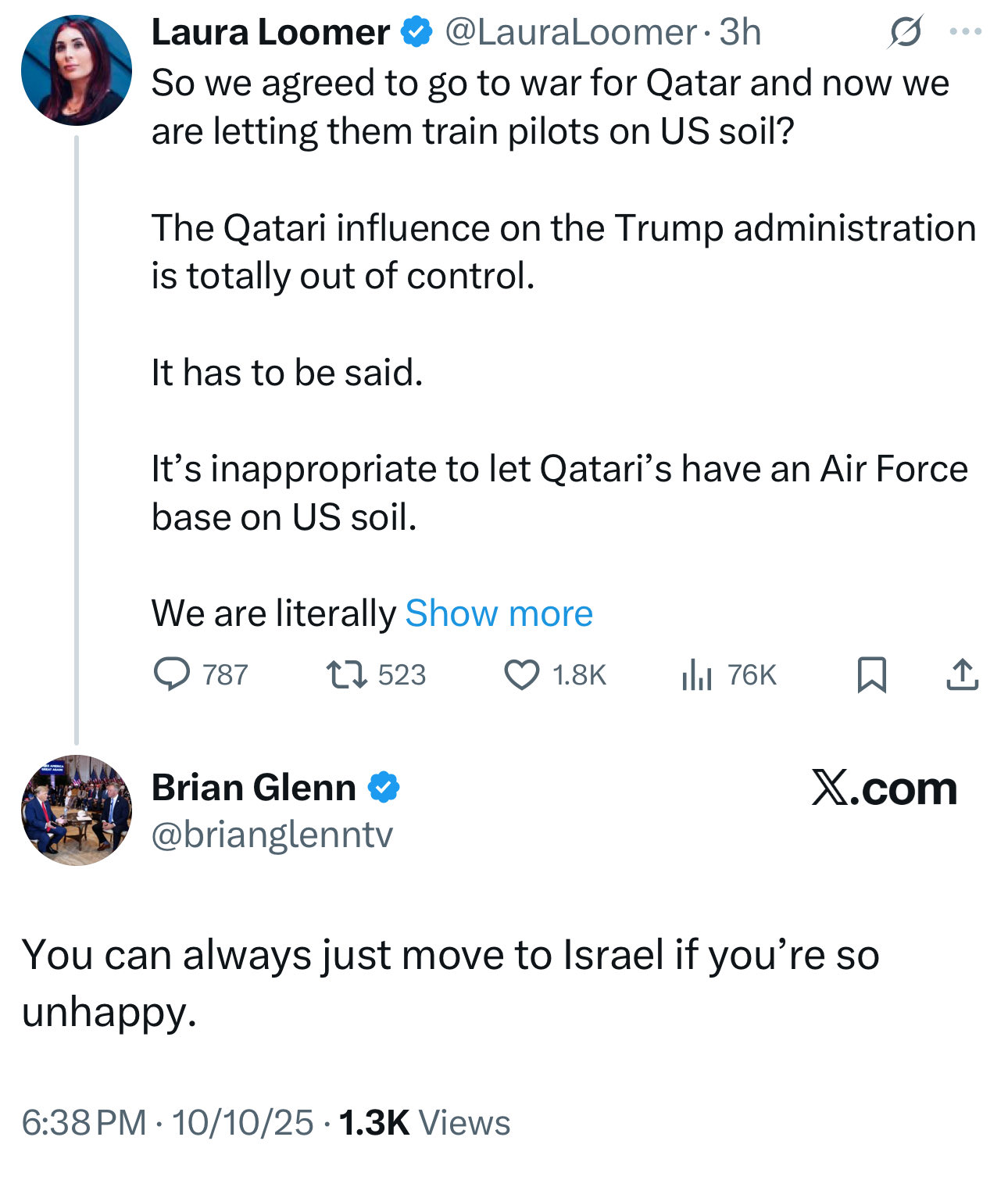Like Laura Loomer's post

click(x=521, y=674)
